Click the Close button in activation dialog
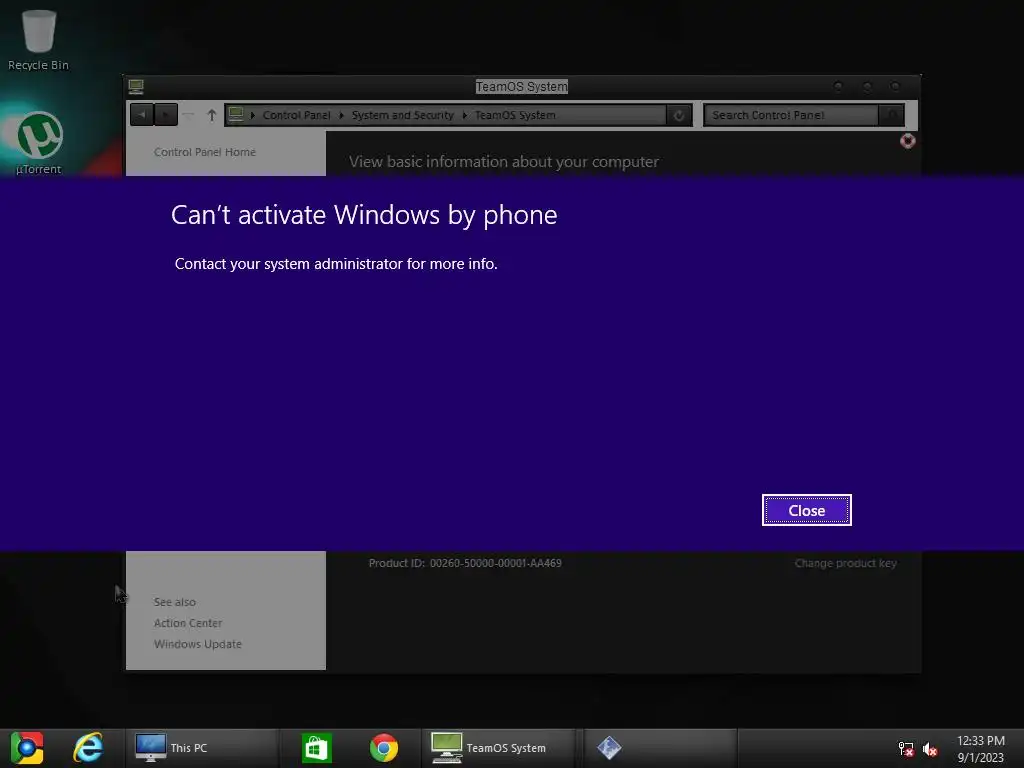The height and width of the screenshot is (768, 1024). (x=807, y=510)
